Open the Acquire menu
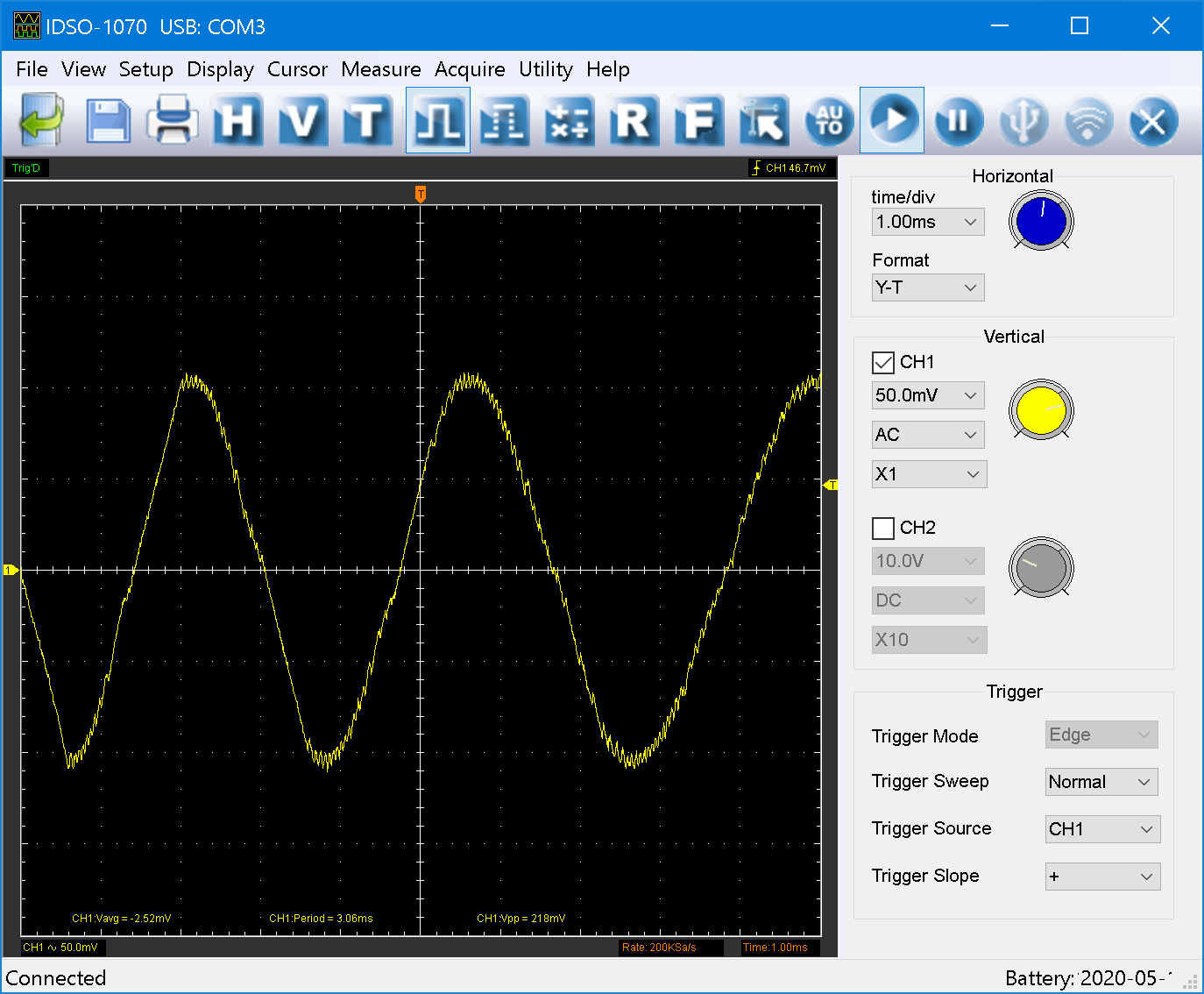 [470, 69]
